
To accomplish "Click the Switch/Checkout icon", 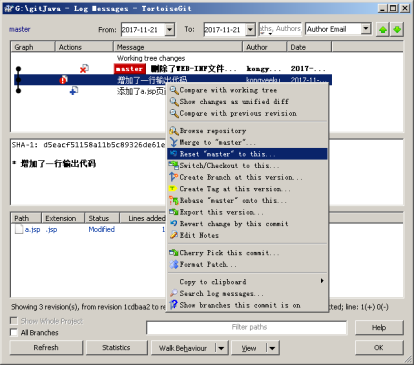I will (174, 165).
